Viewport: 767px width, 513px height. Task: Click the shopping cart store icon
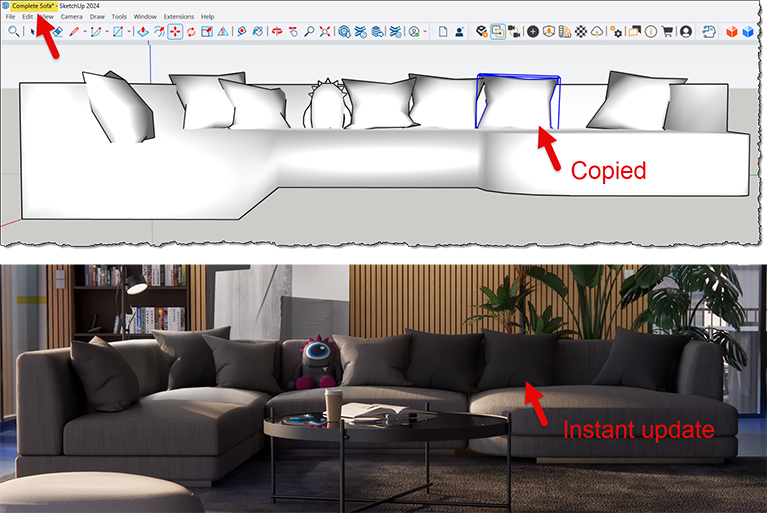(x=667, y=32)
